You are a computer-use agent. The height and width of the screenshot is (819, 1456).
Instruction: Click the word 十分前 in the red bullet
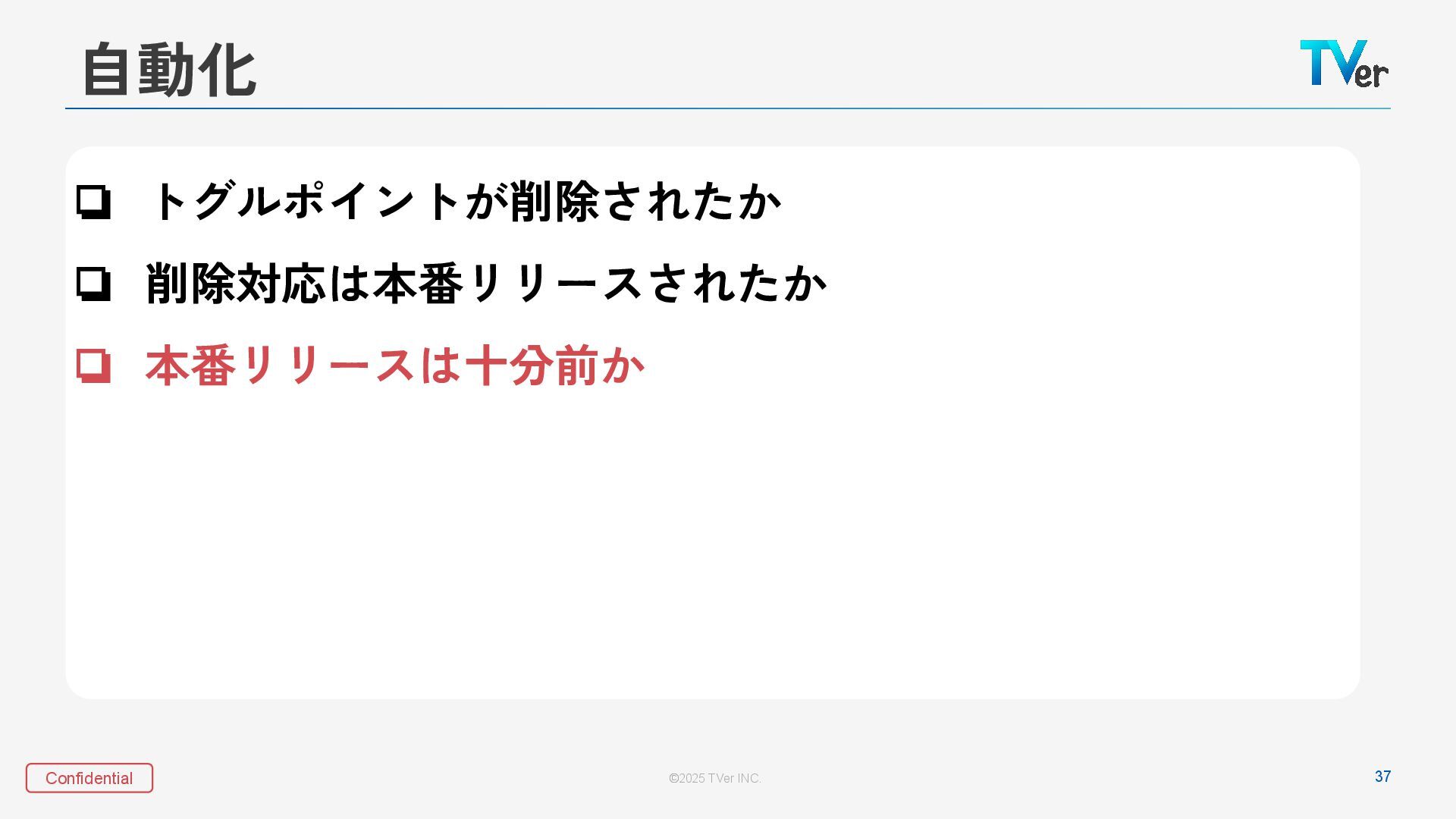click(531, 366)
